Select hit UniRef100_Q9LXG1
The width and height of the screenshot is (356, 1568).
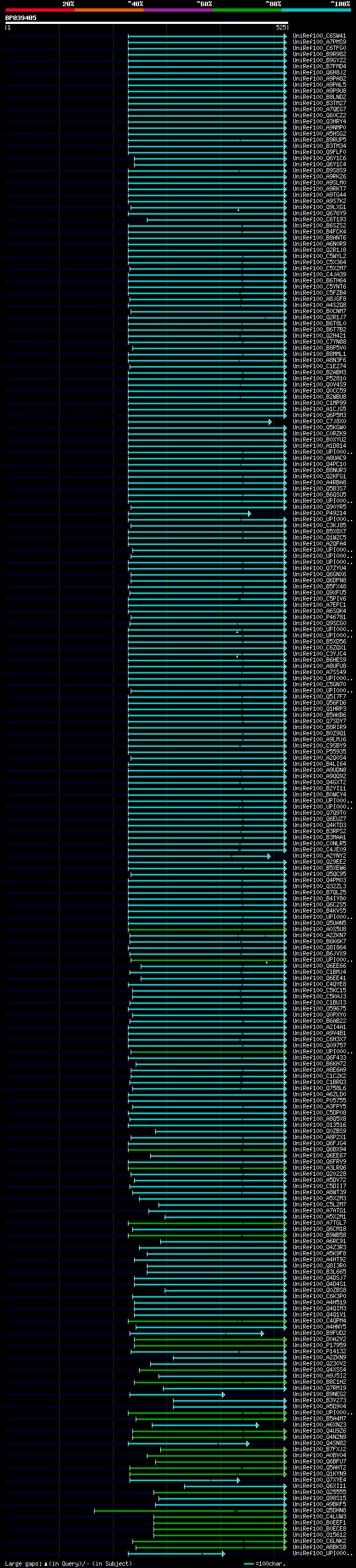point(319,207)
